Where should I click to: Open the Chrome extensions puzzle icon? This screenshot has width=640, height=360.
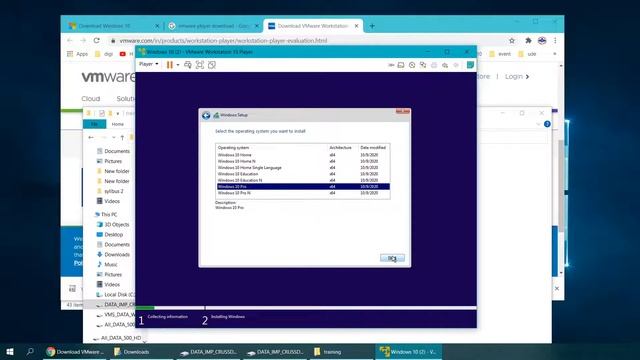point(528,40)
